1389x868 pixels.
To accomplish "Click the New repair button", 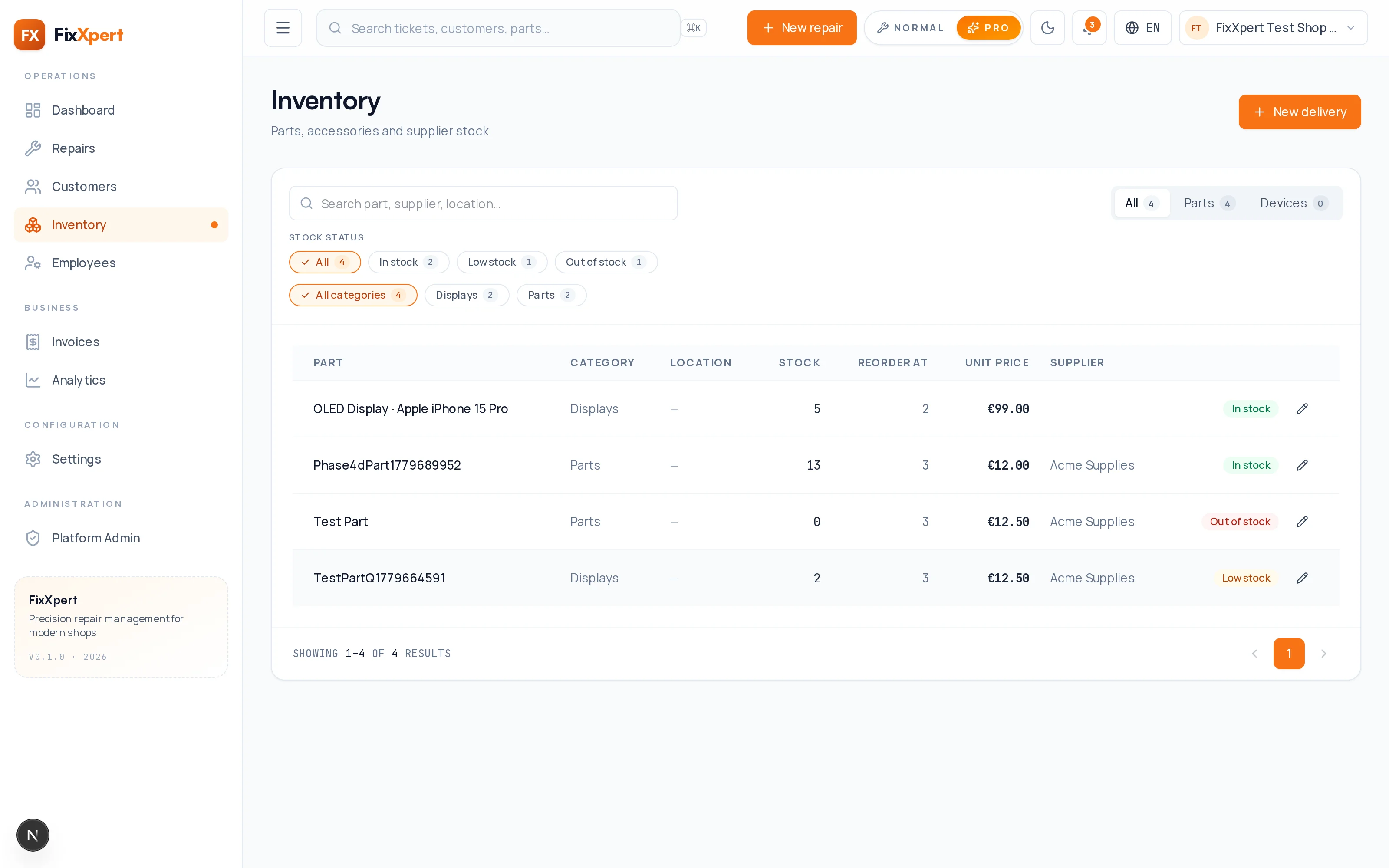I will tap(801, 27).
